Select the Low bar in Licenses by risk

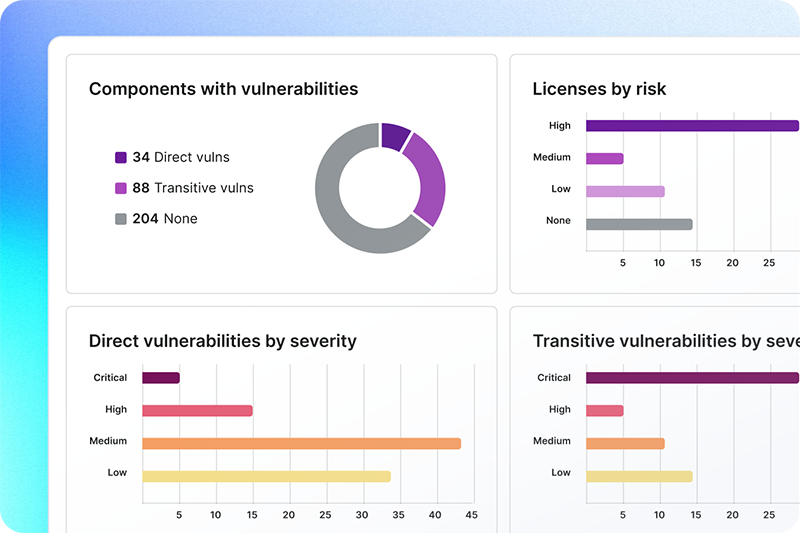pyautogui.click(x=625, y=191)
